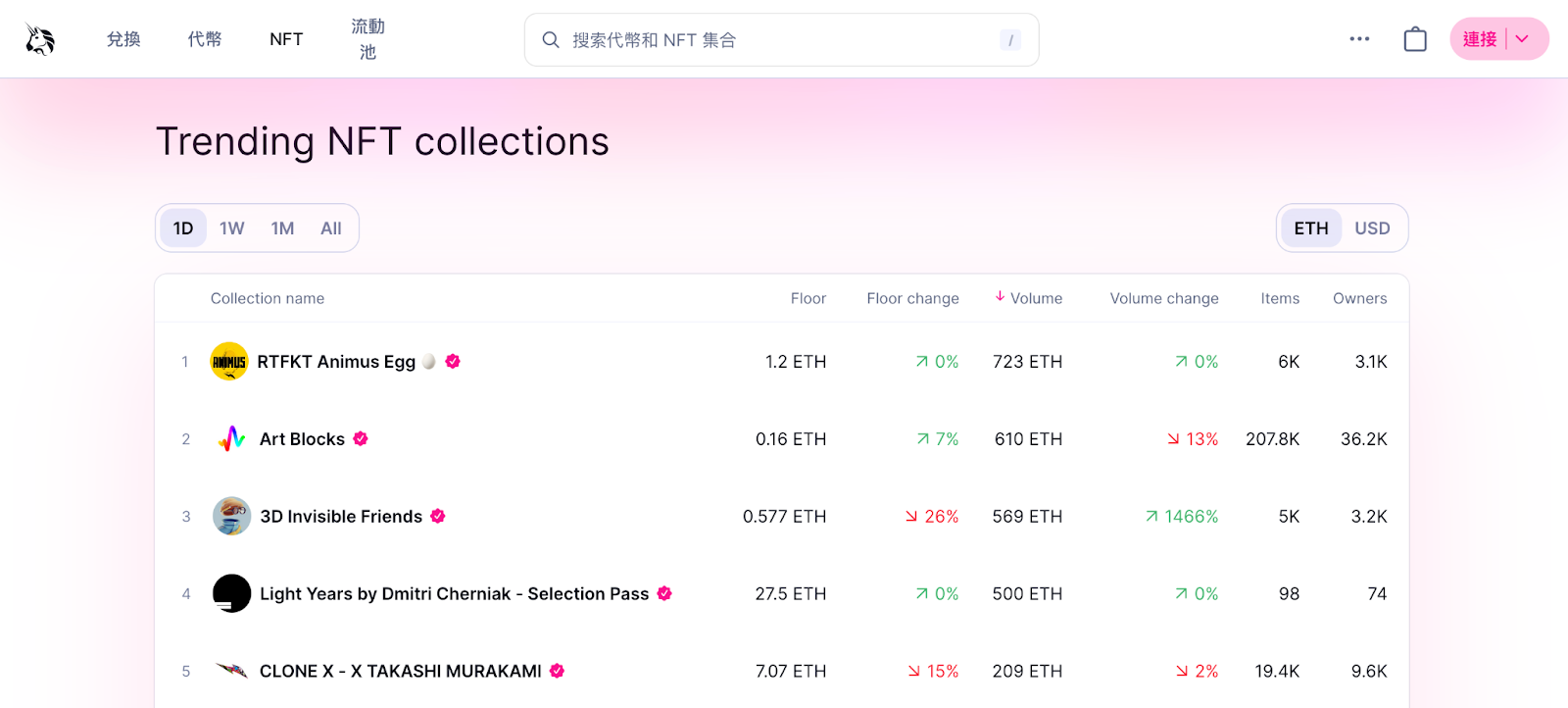Sort by Floor change column header
This screenshot has height=708, width=1568.
pos(912,298)
